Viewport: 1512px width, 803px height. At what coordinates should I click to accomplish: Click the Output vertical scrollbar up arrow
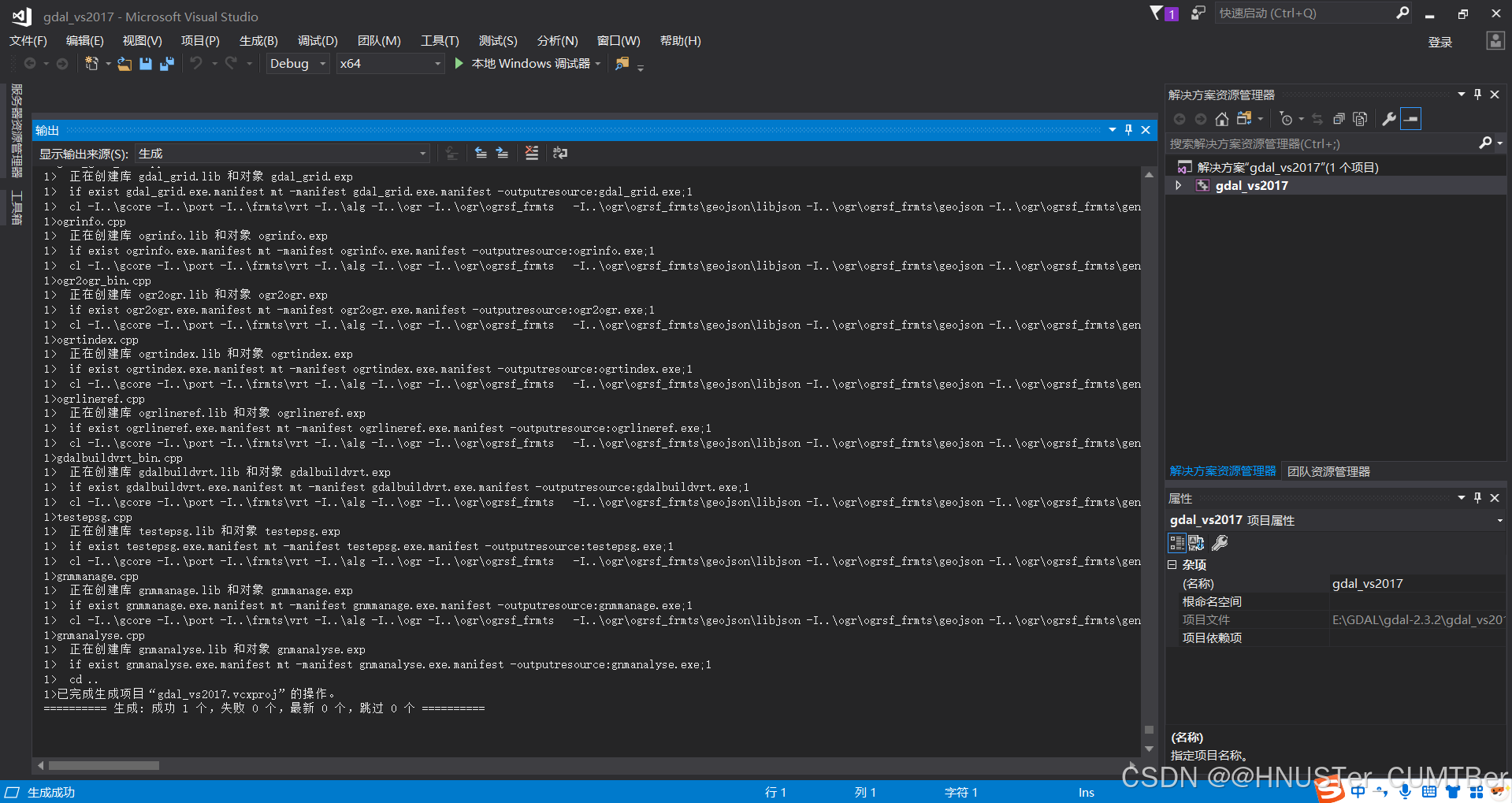tap(1149, 174)
